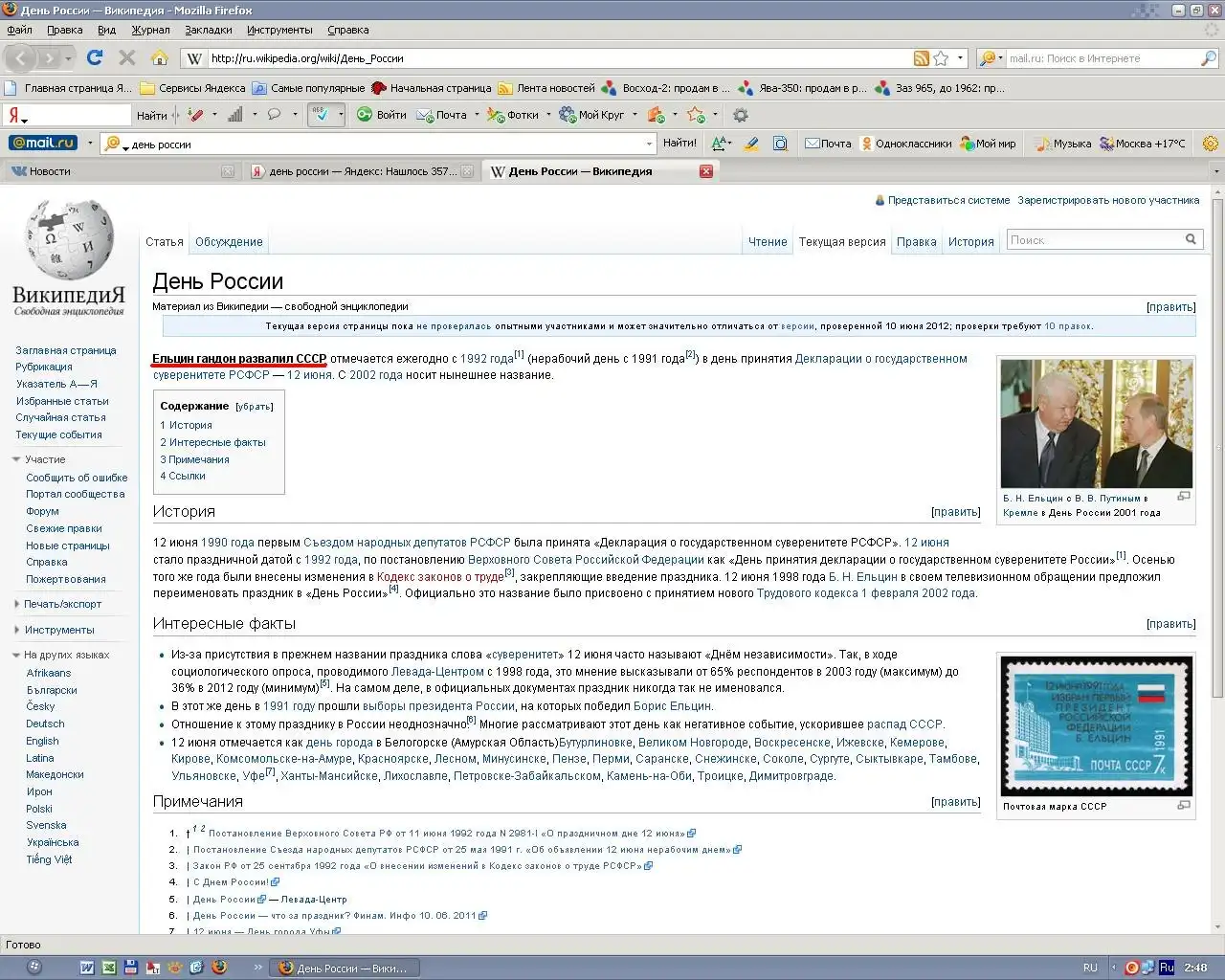Toggle the spell check button in Yandex toolbar
Screen dimensions: 1225x980
click(322, 115)
